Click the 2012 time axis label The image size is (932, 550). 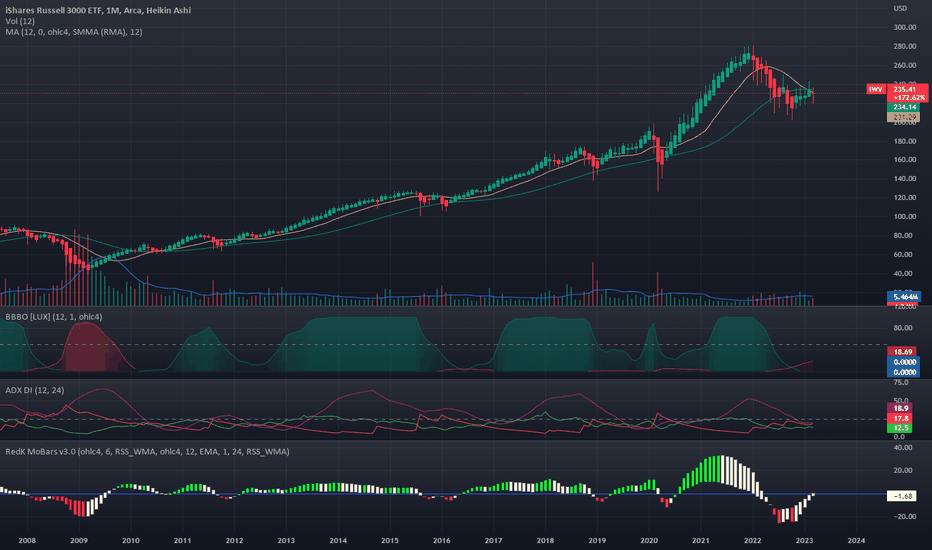(x=234, y=540)
